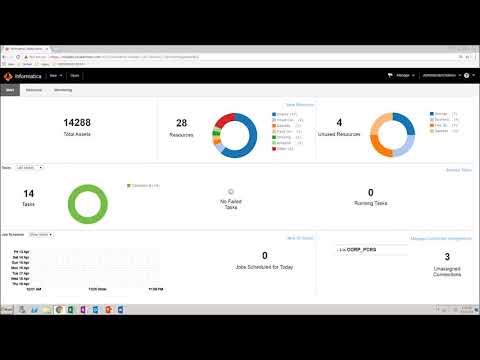Screen dimensions: 480x360
Task: Open Excel from the taskbar
Action: point(71,310)
